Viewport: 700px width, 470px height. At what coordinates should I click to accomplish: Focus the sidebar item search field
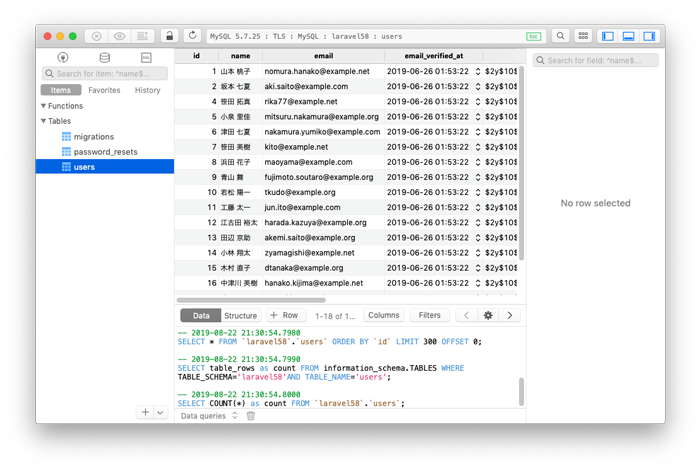tap(105, 74)
